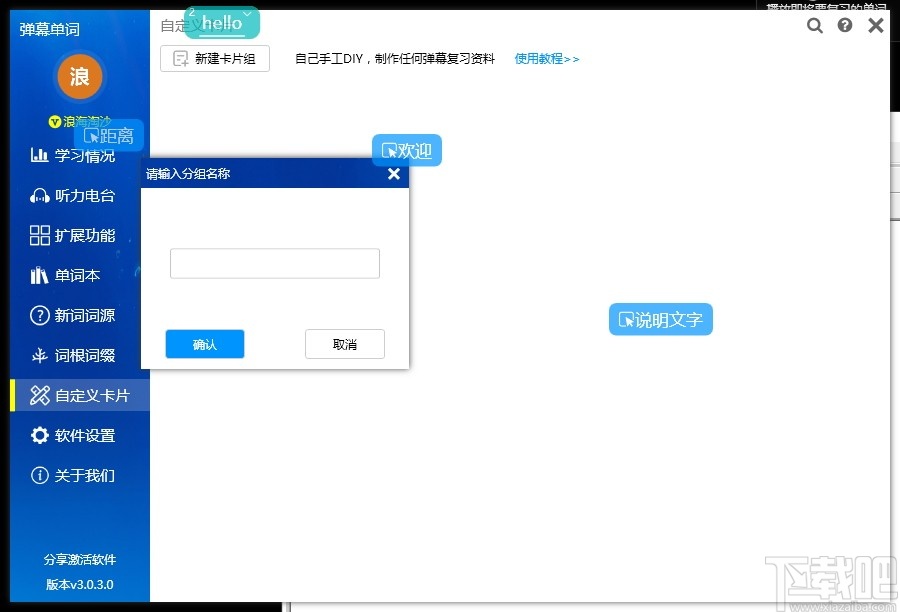
Task: Click the 浪 circular avatar badge
Action: [x=79, y=76]
